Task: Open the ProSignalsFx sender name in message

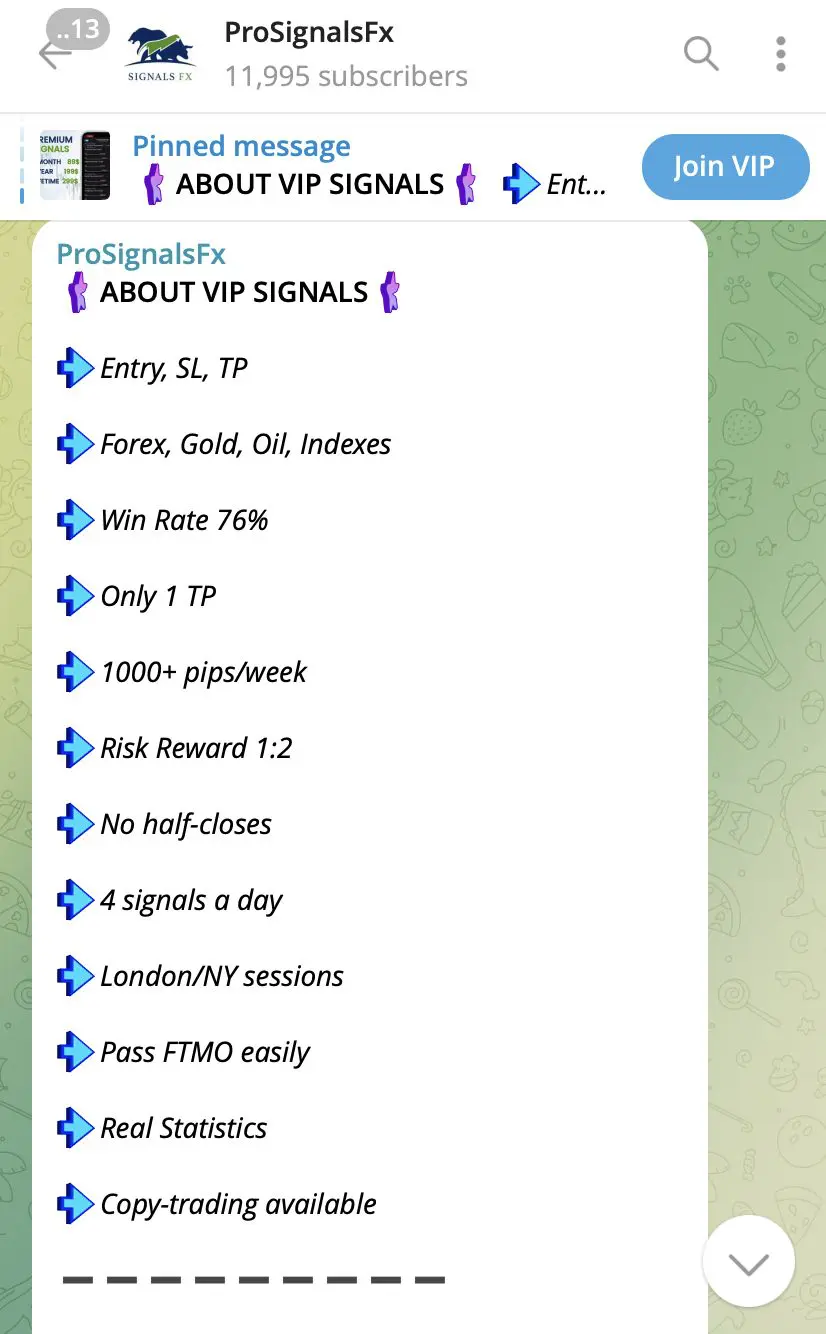Action: coord(141,254)
